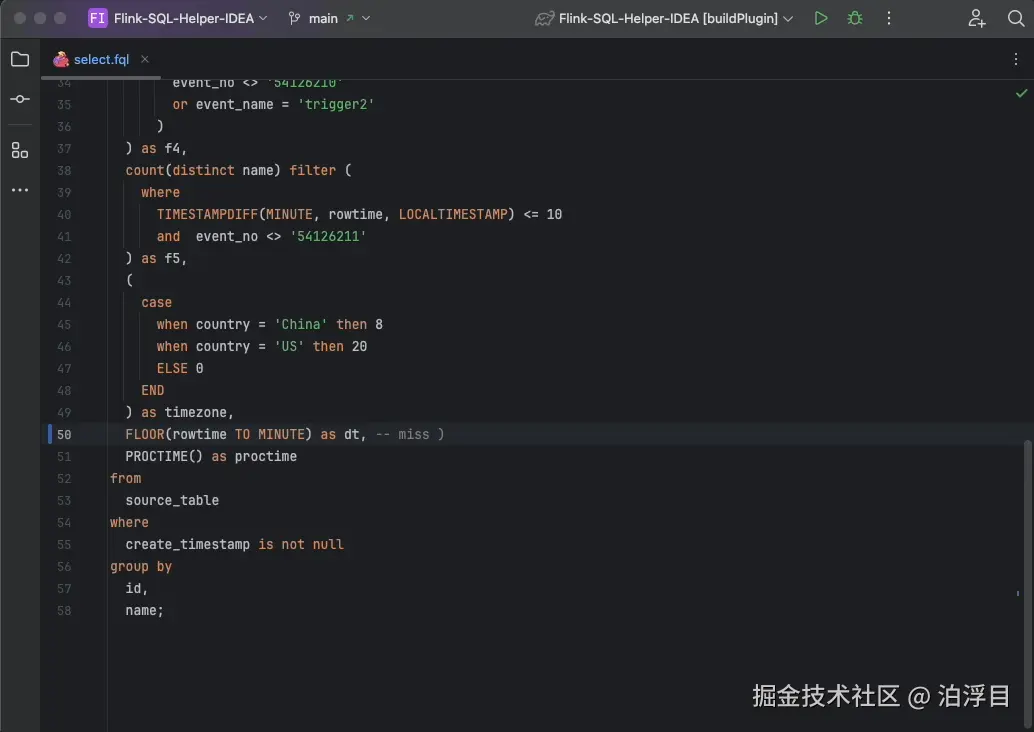Click the change marker beside line 50
Image resolution: width=1034 pixels, height=732 pixels.
pos(49,435)
